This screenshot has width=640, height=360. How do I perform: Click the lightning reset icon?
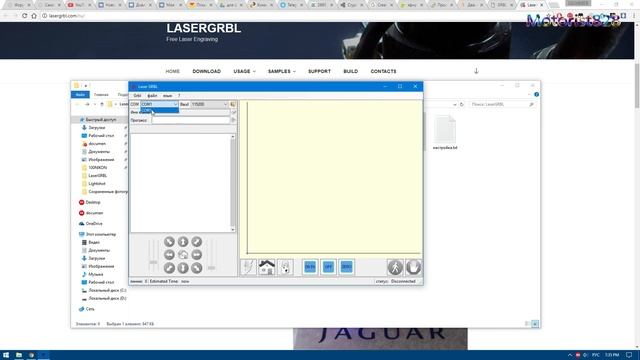[x=248, y=267]
